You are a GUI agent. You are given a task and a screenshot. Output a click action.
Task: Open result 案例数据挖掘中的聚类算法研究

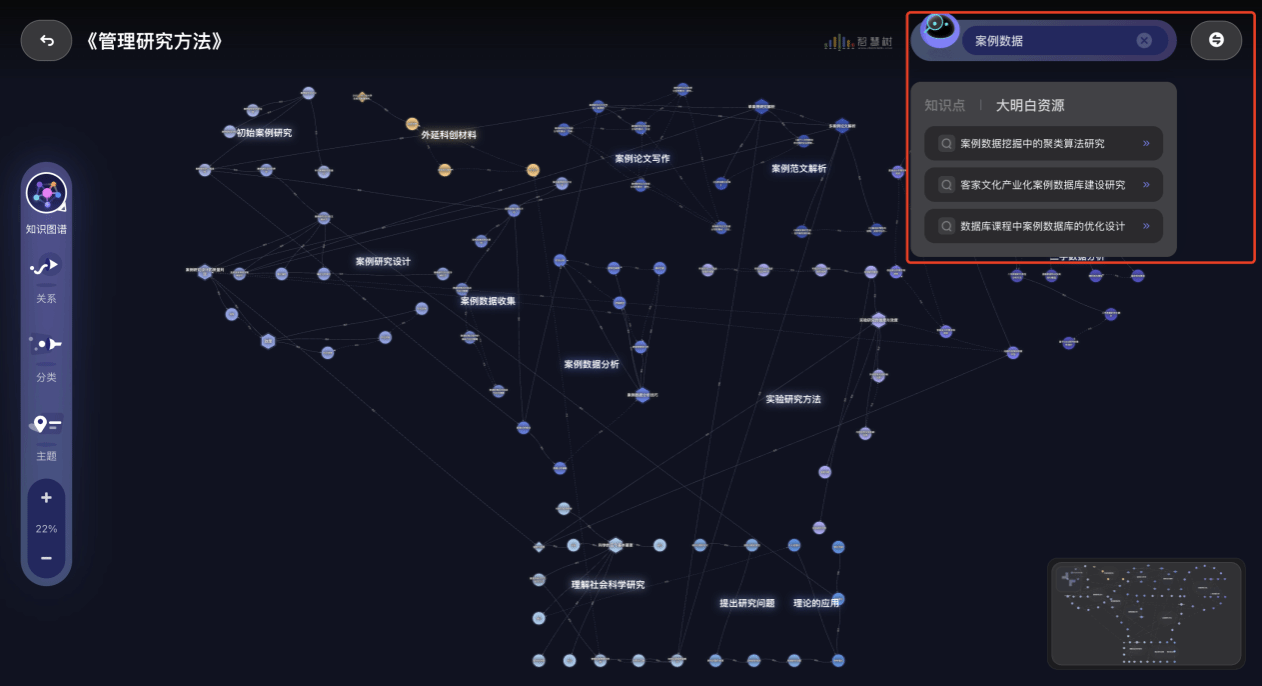(x=1032, y=144)
